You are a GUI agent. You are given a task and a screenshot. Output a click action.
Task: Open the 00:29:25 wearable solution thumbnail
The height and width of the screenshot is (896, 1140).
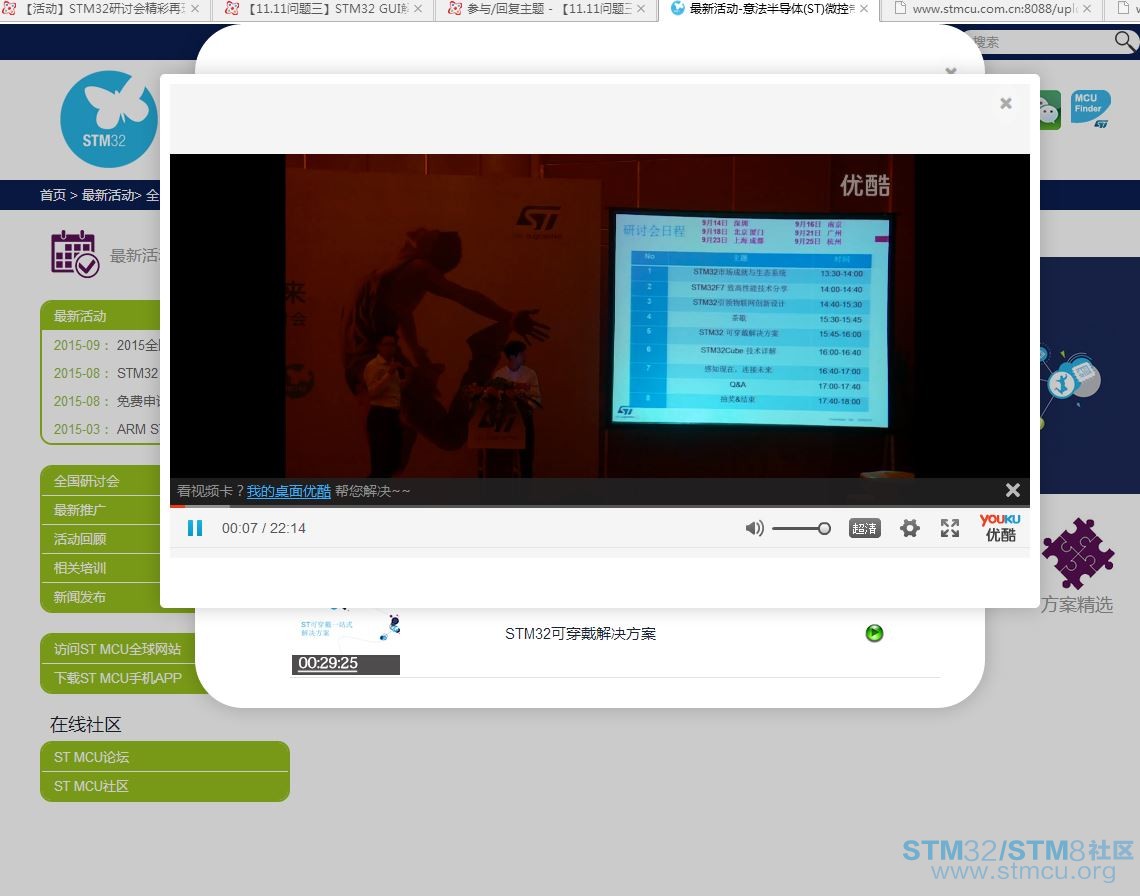coord(345,641)
